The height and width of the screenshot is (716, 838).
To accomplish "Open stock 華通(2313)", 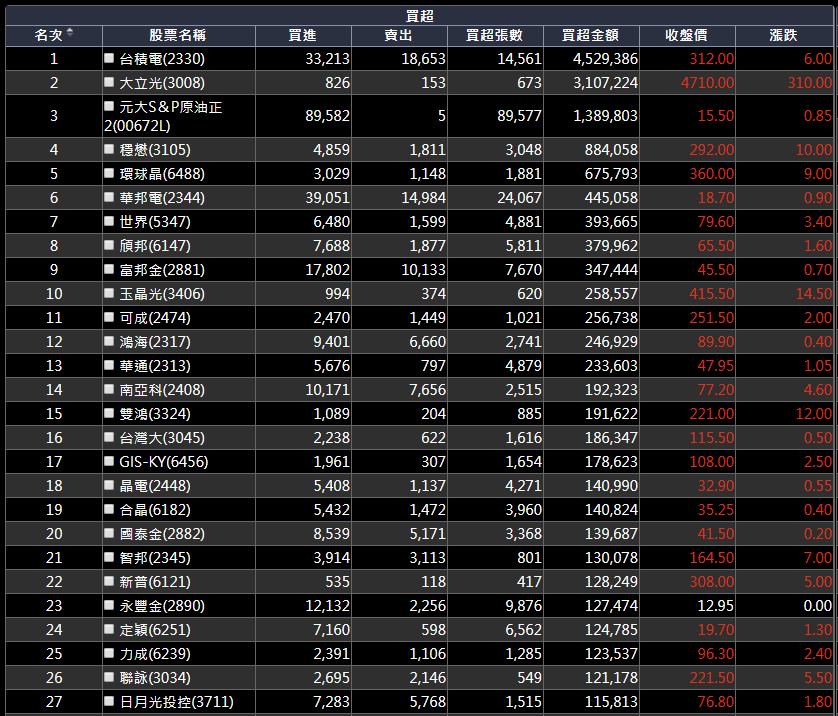I will pyautogui.click(x=155, y=366).
